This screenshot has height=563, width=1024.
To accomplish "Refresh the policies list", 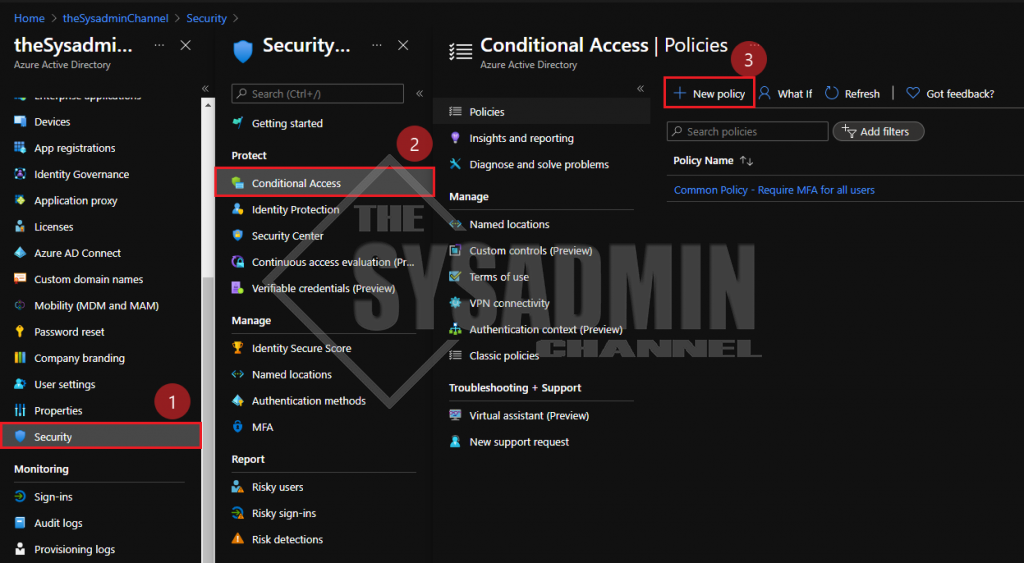I will click(x=852, y=93).
